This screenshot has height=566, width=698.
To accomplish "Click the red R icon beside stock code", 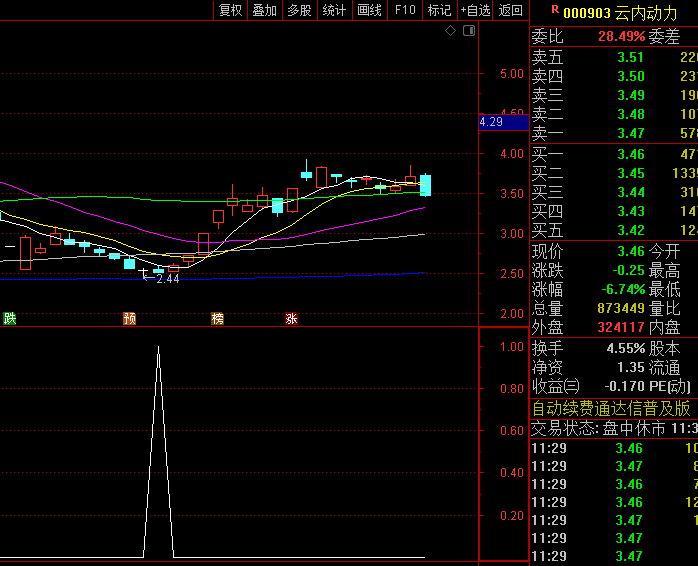I will coord(555,10).
